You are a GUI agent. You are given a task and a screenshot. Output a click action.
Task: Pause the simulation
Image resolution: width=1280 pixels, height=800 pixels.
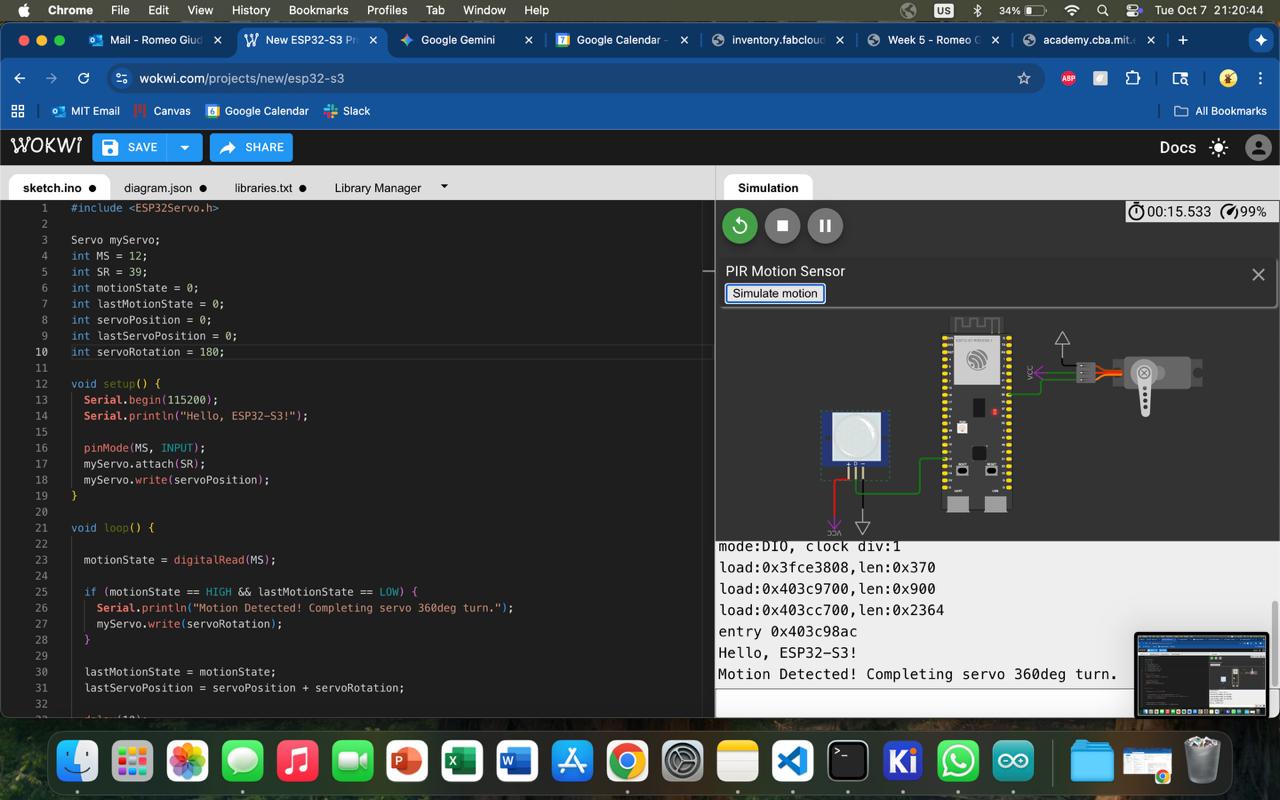825,226
